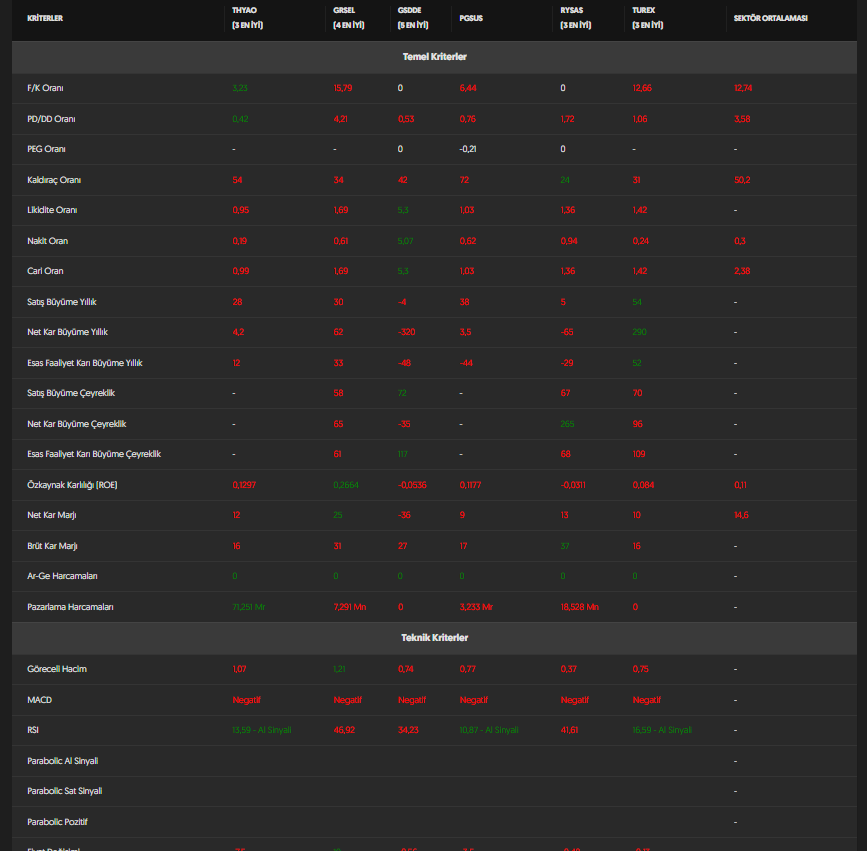This screenshot has height=851, width=867.
Task: Click TUREX RSI 16,59 - Al Sinyali
Action: [662, 730]
